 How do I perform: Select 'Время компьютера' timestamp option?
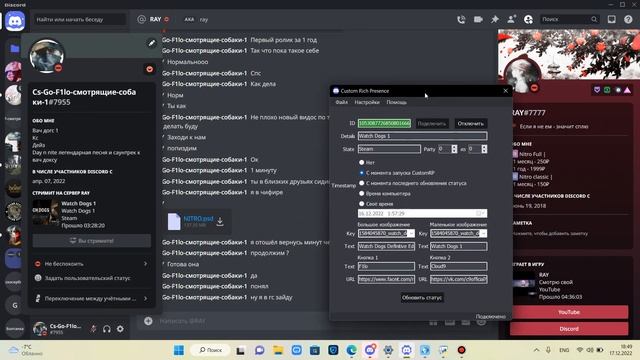[x=361, y=193]
